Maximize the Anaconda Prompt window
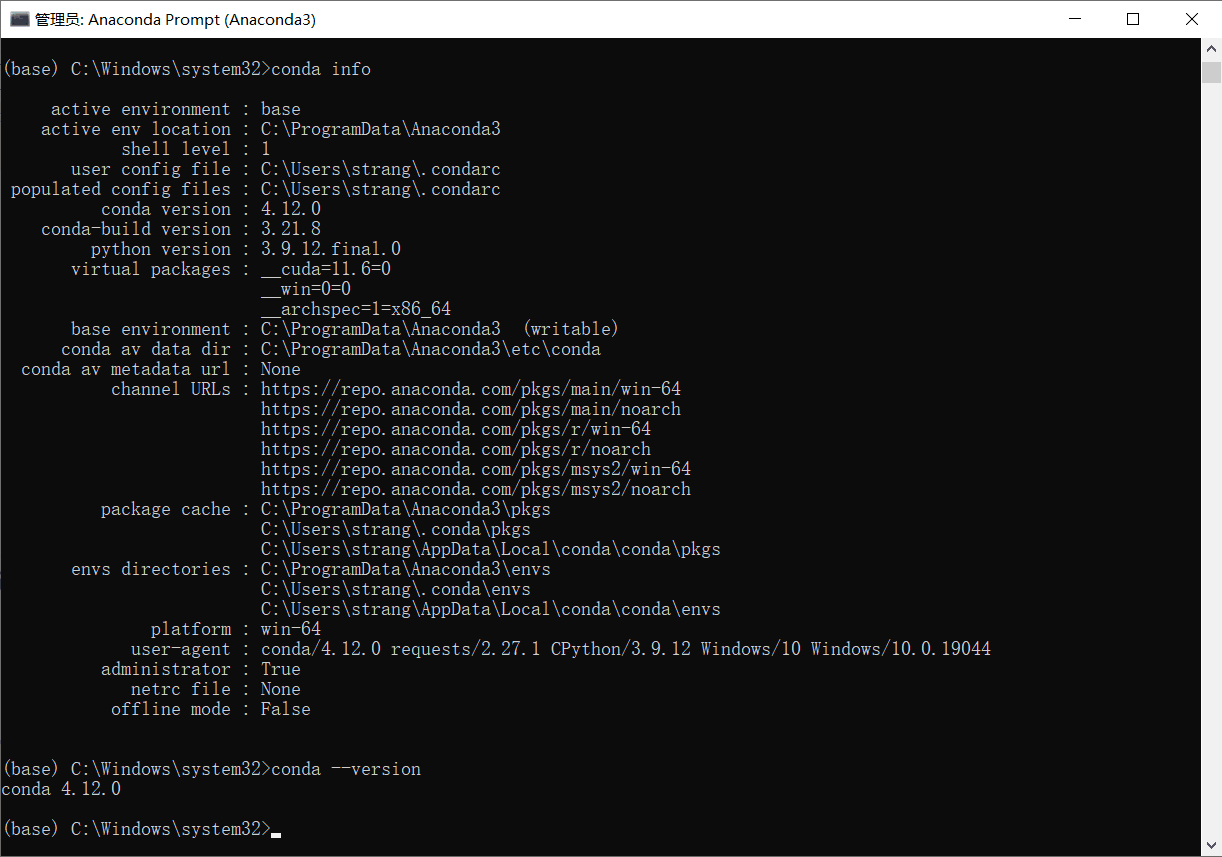Screen dimensions: 1222x857 (x=1133, y=19)
